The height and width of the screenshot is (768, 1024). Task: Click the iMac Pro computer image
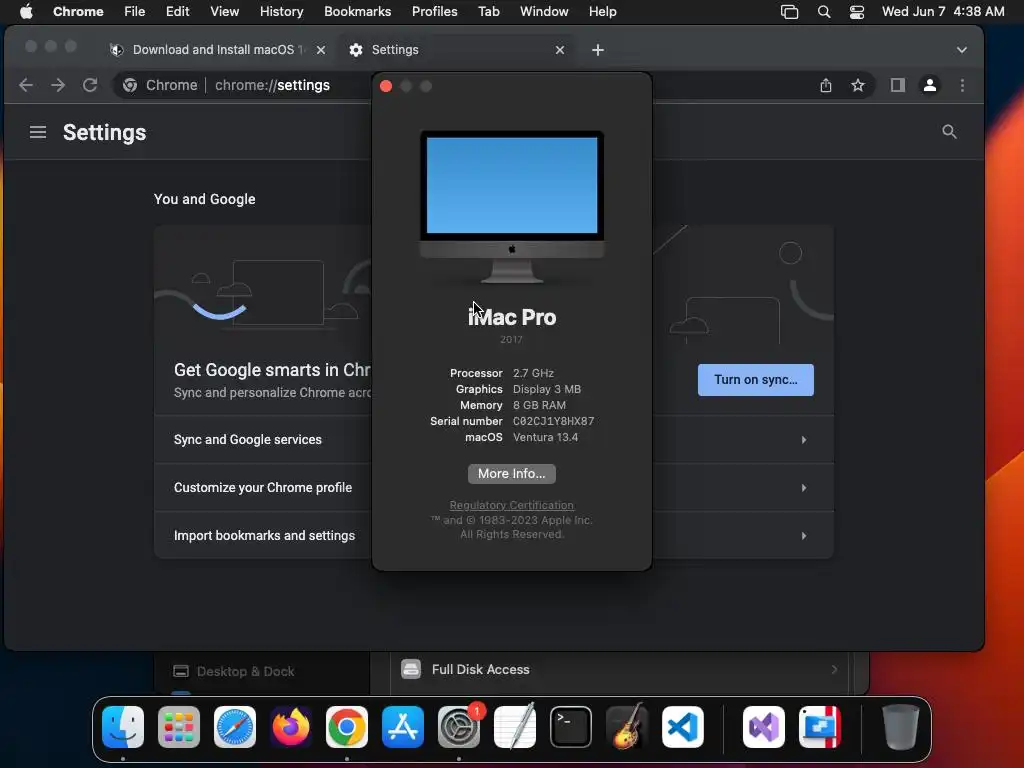[x=511, y=207]
